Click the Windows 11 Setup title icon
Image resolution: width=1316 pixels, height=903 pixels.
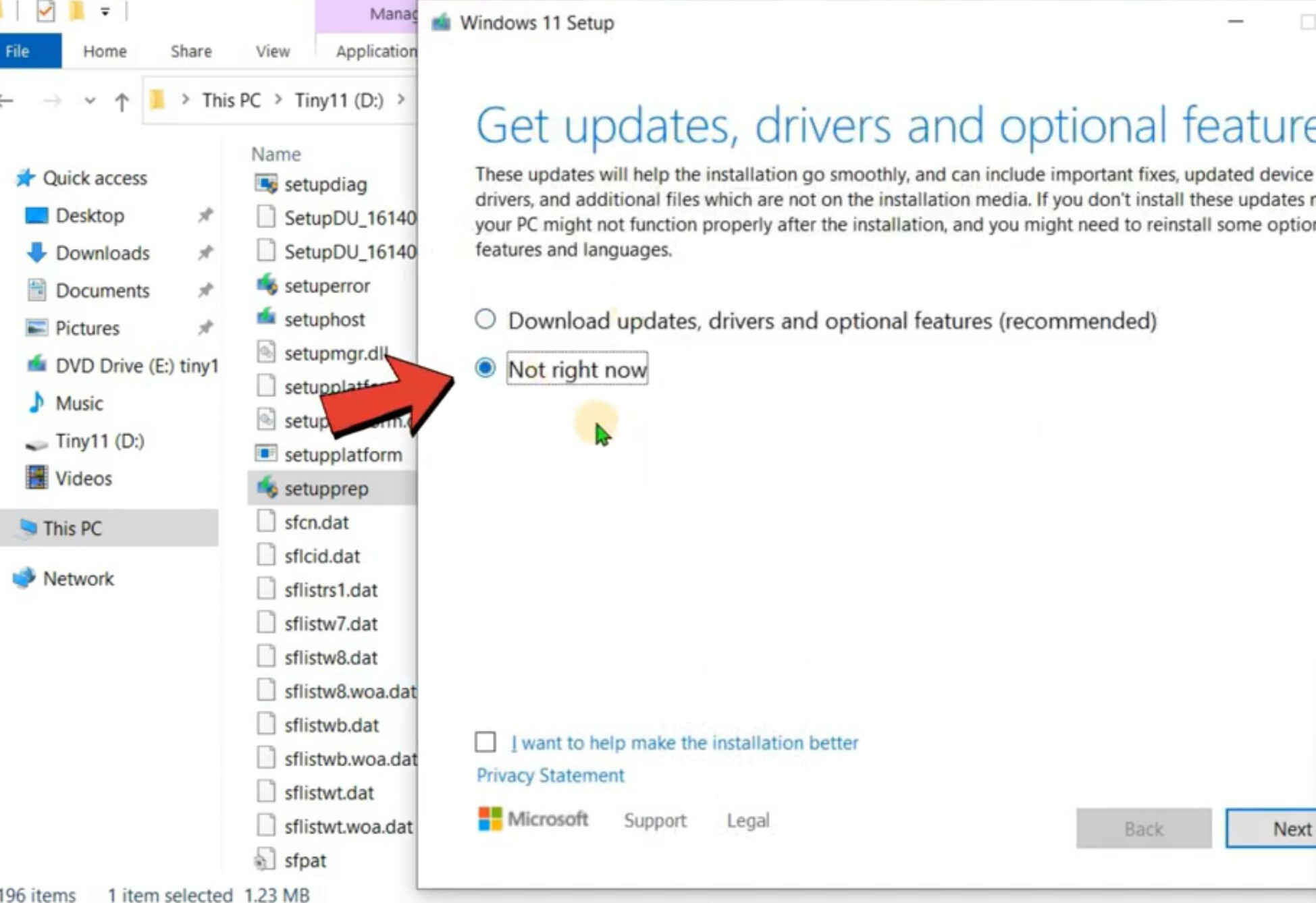[x=441, y=22]
